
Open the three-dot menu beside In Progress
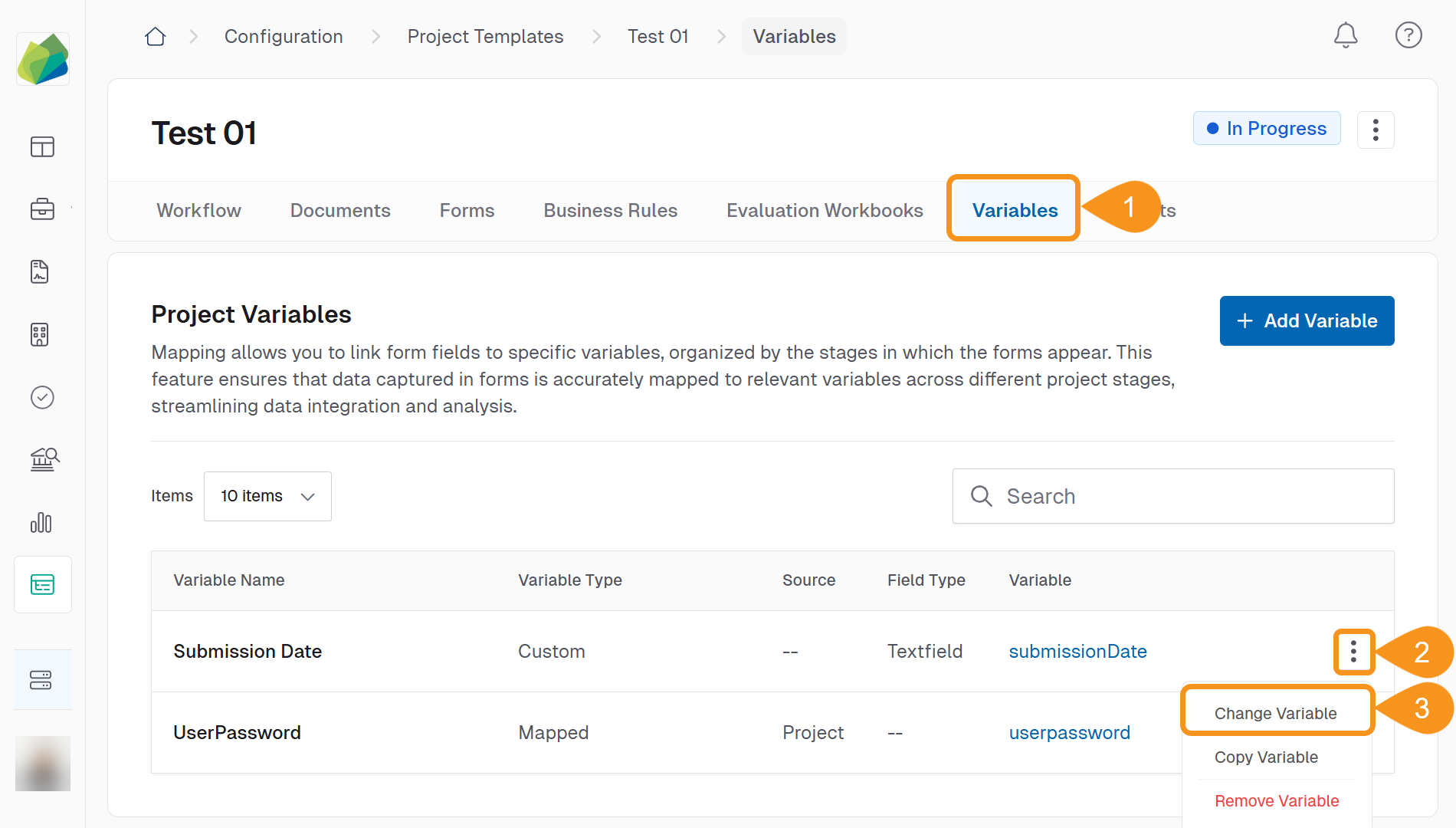tap(1375, 130)
